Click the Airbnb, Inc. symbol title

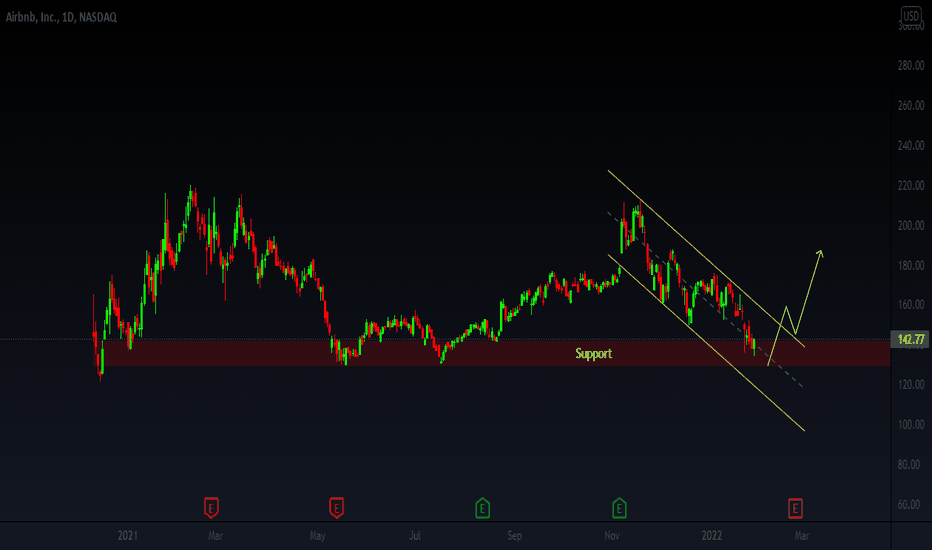pos(61,17)
